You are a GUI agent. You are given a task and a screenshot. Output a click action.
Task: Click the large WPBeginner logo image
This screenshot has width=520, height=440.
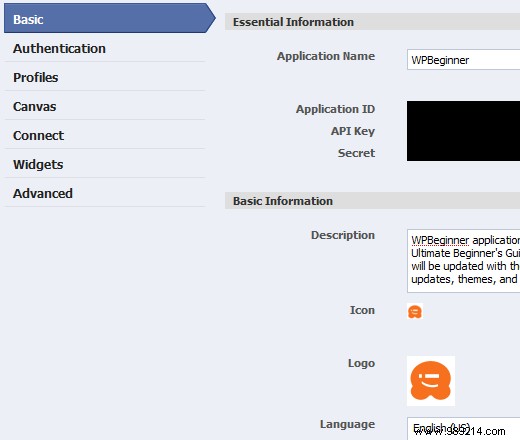431,381
